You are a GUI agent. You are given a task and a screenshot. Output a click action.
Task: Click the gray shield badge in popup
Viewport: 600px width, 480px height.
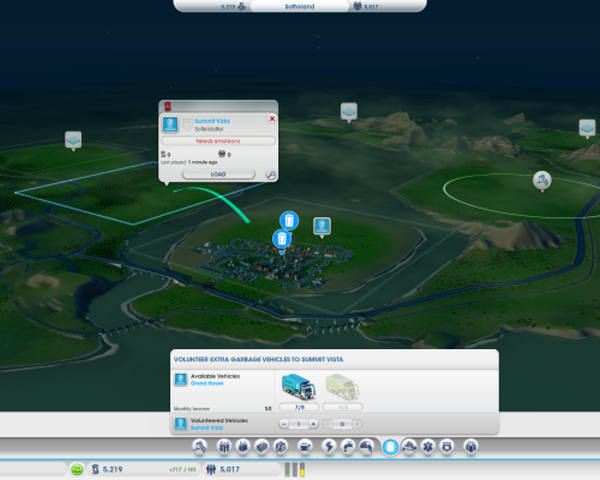187,125
